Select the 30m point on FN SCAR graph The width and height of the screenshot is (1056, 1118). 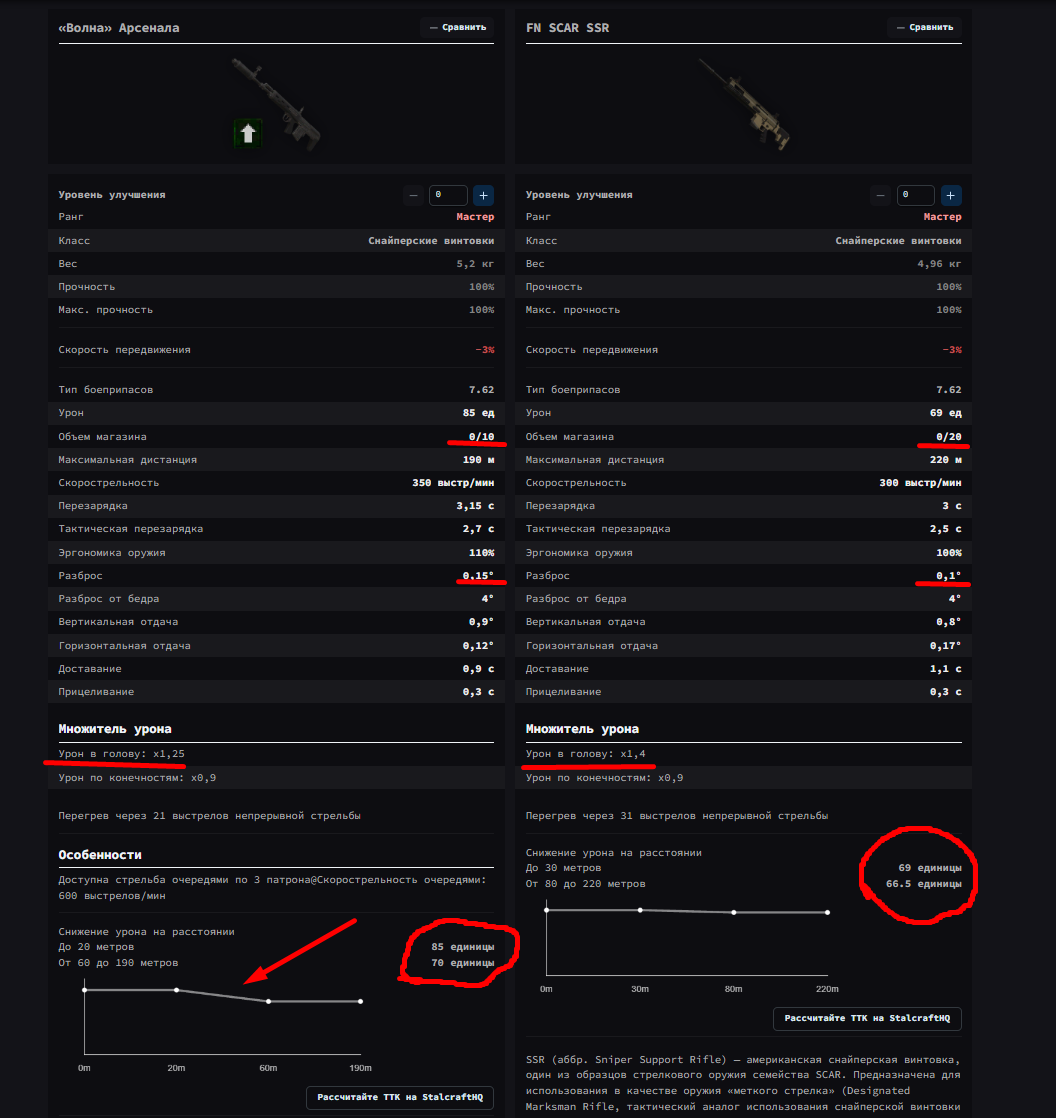[x=640, y=910]
